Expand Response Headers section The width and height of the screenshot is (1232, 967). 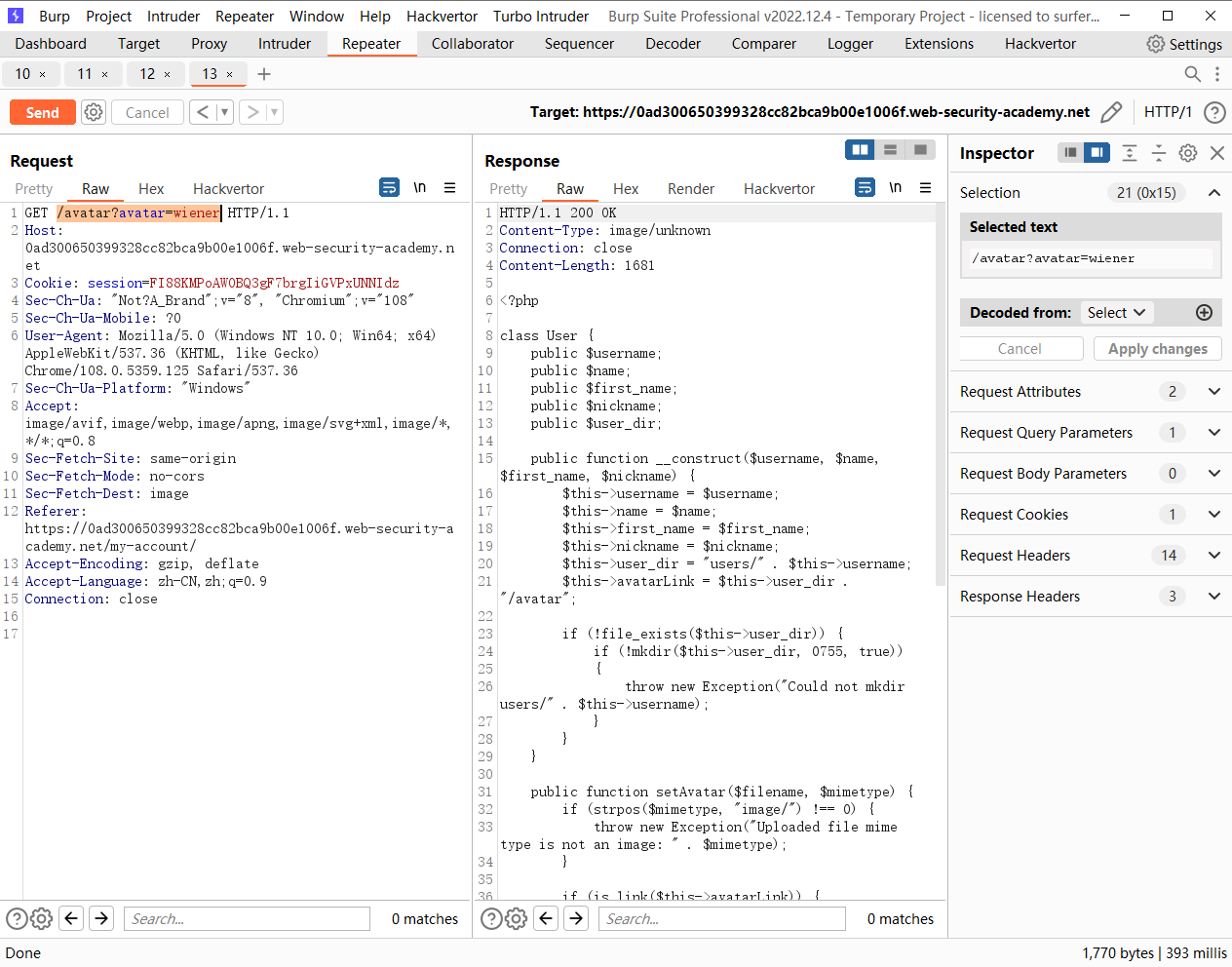(1214, 597)
